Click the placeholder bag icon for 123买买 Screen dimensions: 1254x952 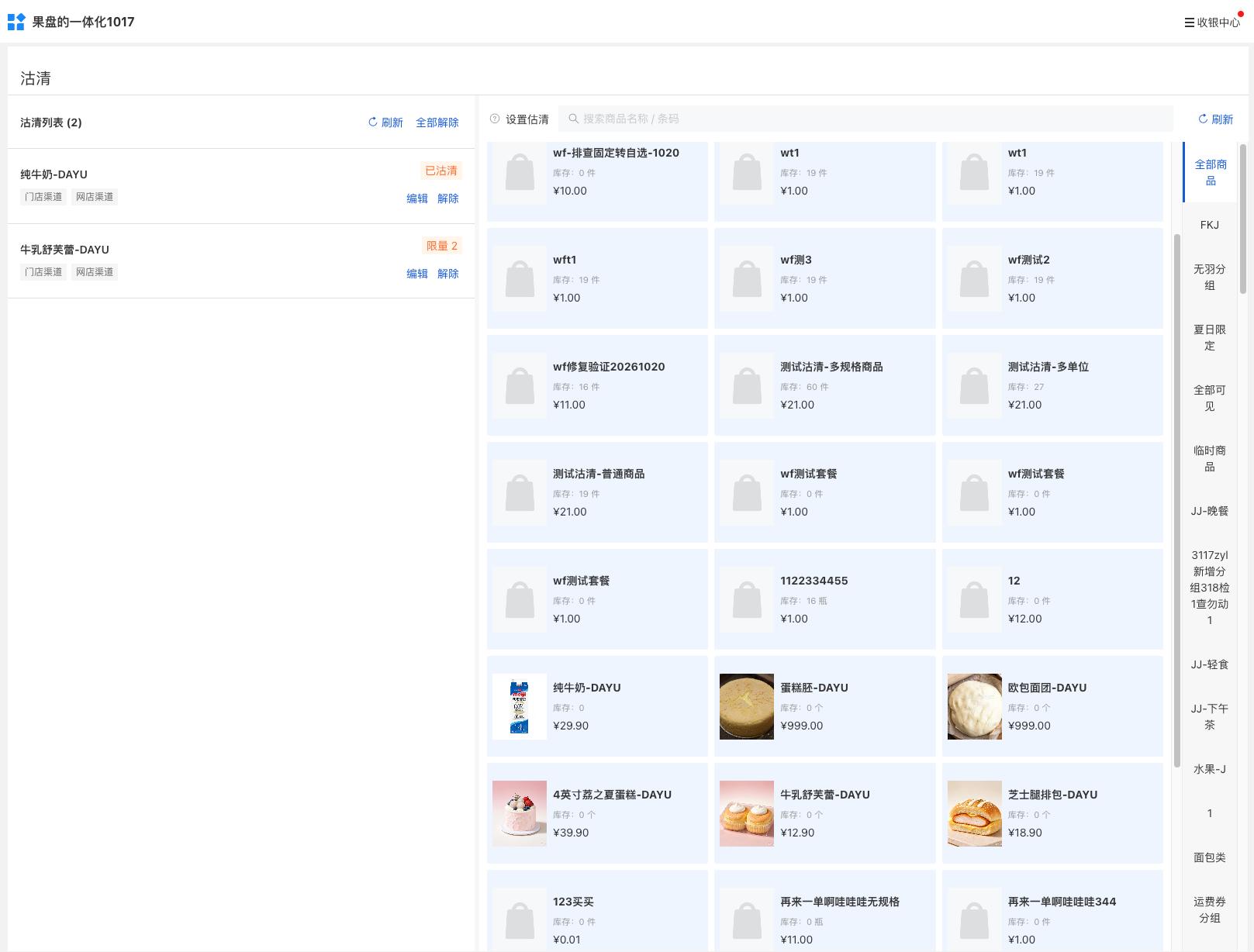click(x=520, y=920)
